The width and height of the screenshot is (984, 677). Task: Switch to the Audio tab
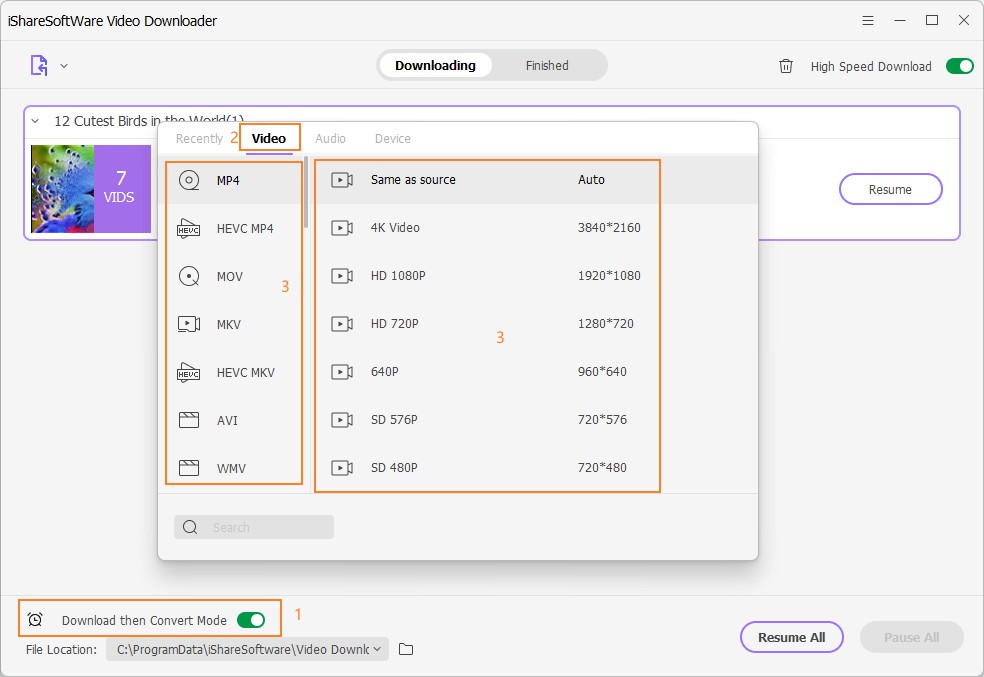pos(330,138)
